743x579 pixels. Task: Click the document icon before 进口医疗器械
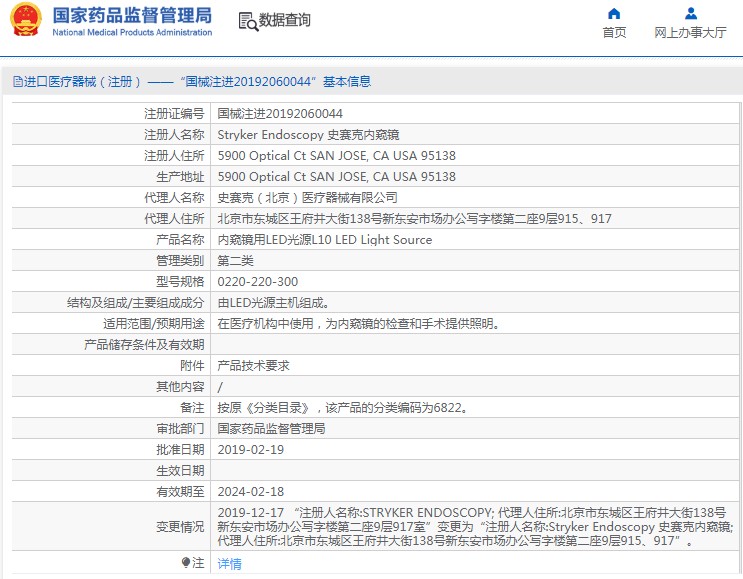[x=18, y=81]
